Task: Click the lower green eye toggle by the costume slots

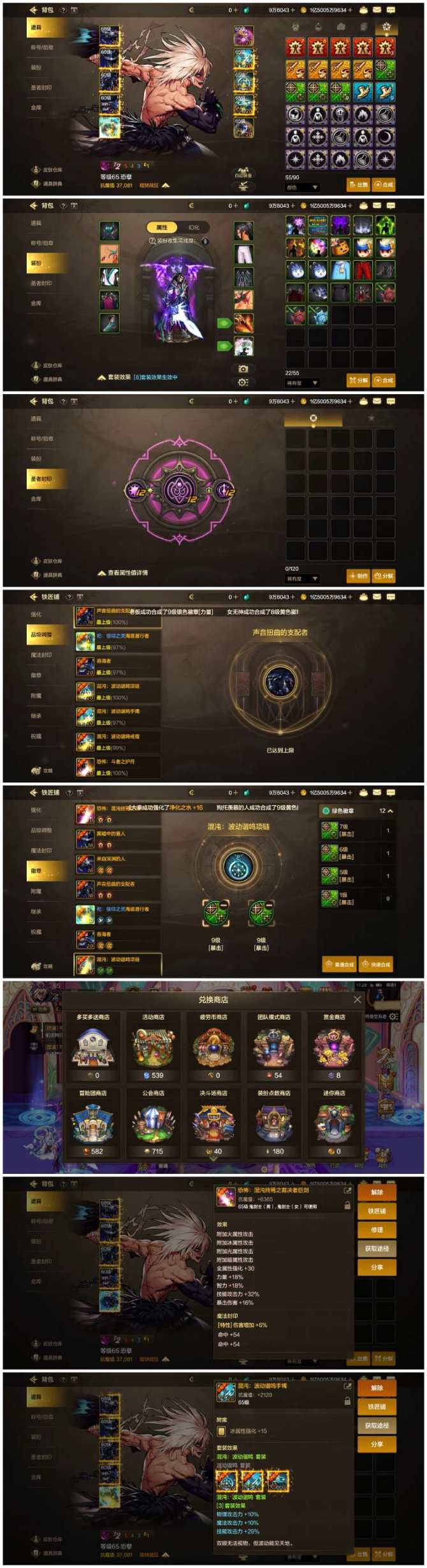Action: pos(224,346)
